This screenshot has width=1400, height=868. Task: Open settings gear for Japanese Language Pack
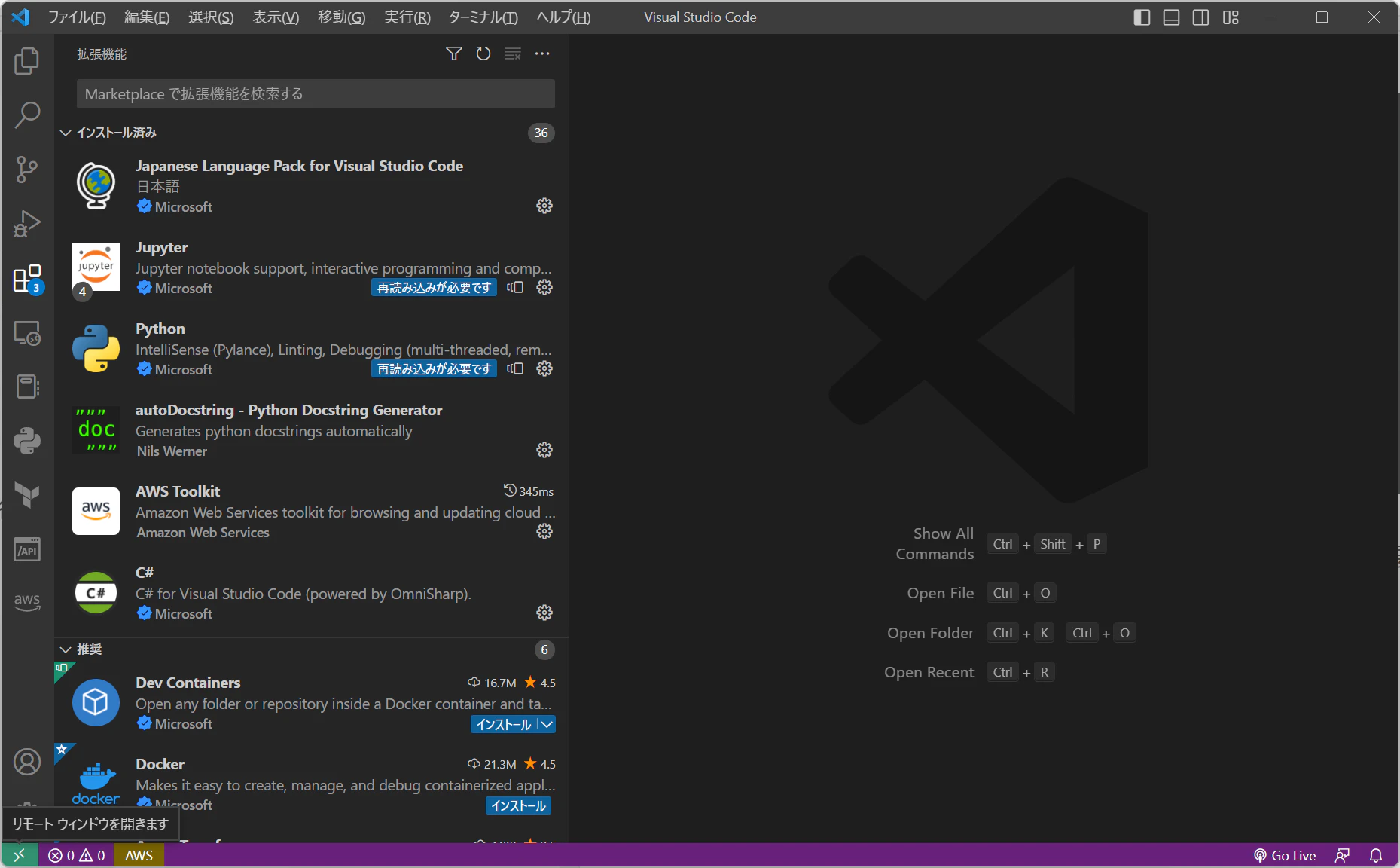coord(544,206)
